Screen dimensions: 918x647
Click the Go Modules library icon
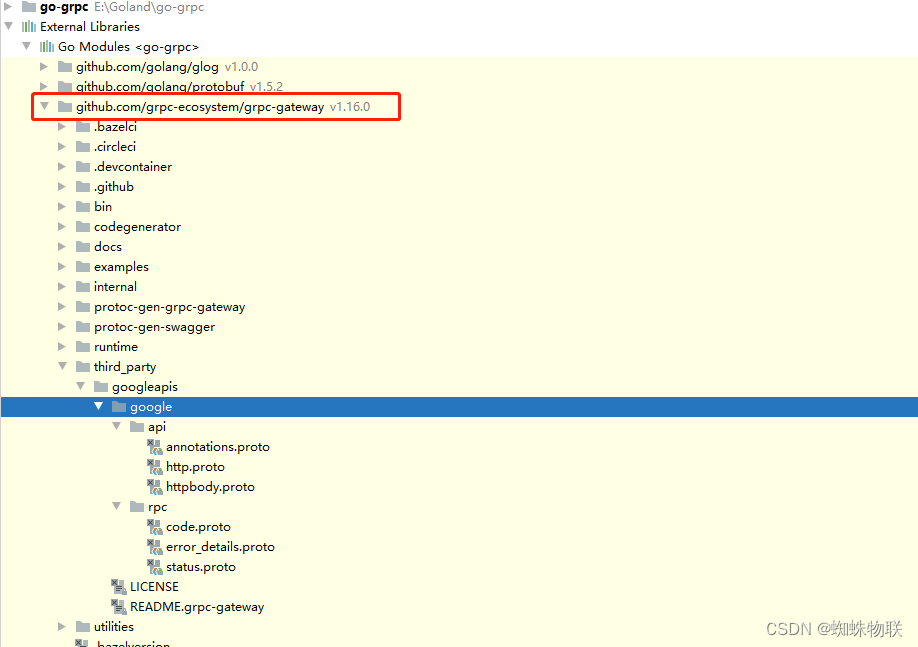[47, 46]
